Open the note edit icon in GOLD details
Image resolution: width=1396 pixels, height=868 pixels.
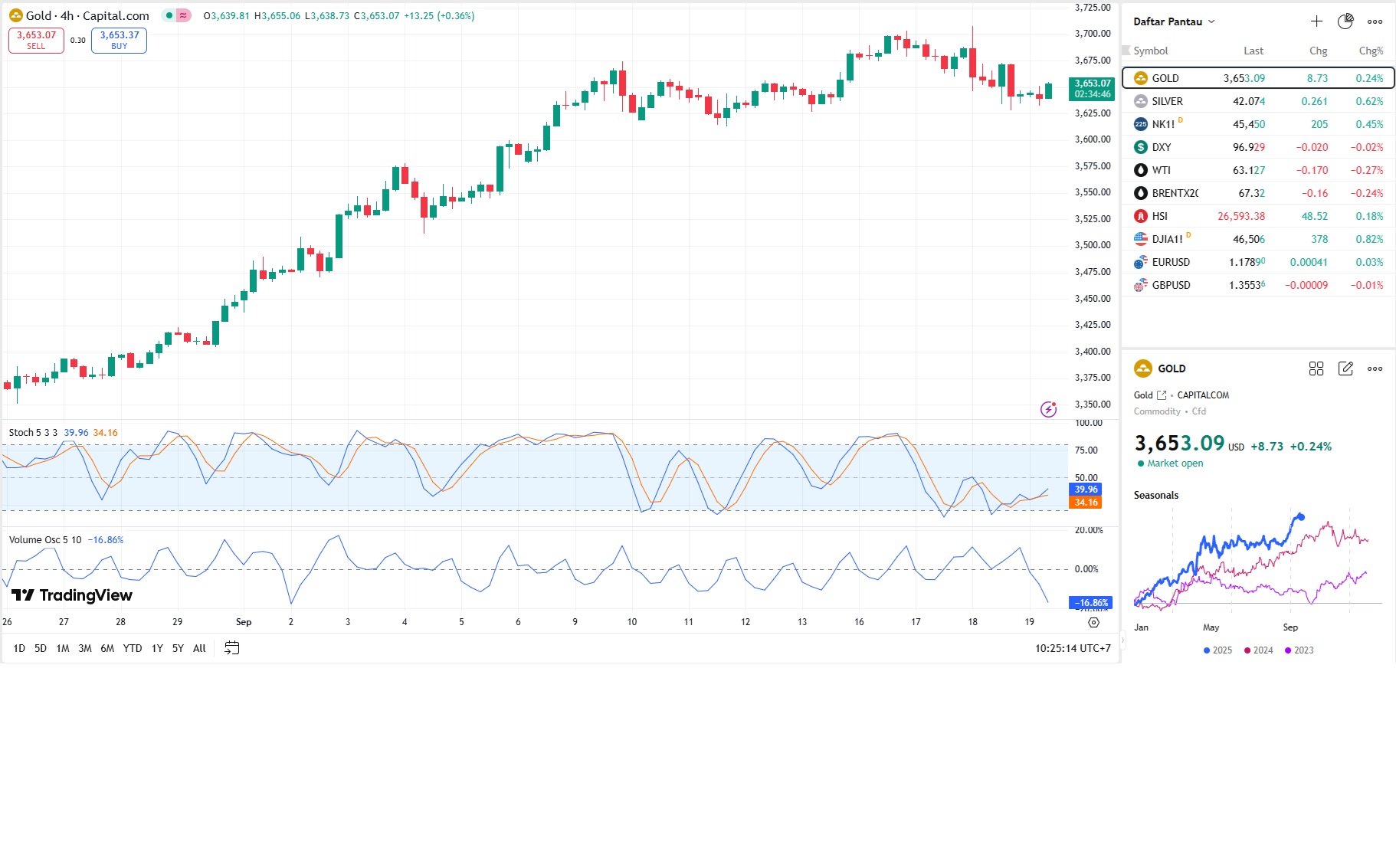[x=1345, y=368]
